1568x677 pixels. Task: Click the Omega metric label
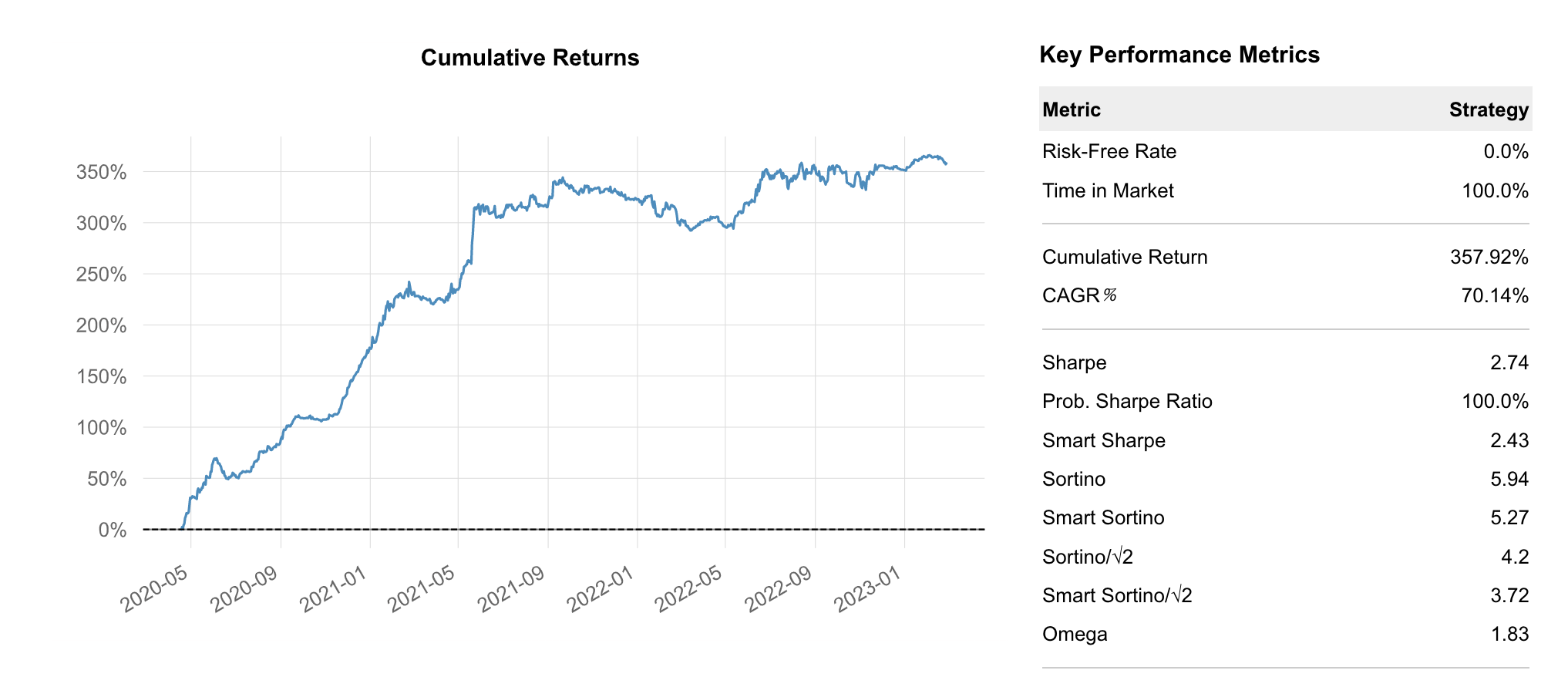pyautogui.click(x=1074, y=634)
